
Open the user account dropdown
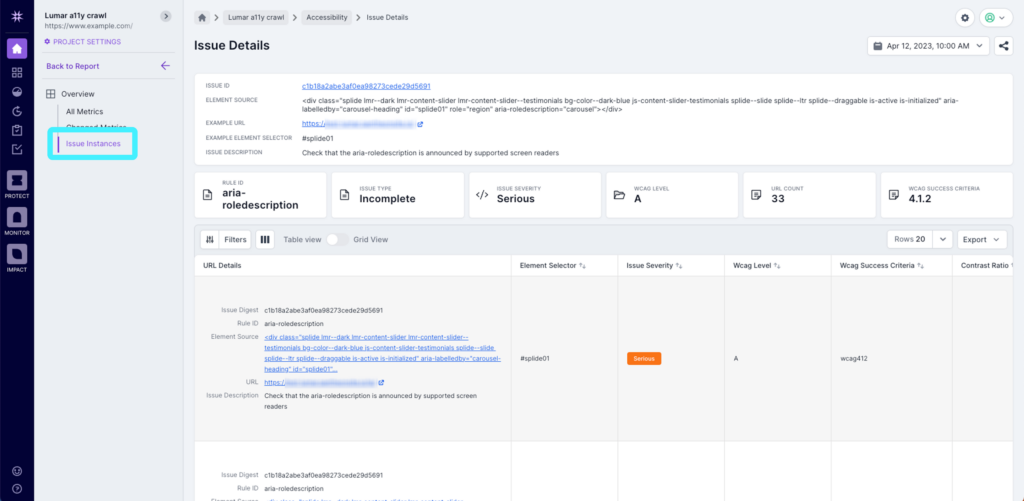click(x=996, y=18)
